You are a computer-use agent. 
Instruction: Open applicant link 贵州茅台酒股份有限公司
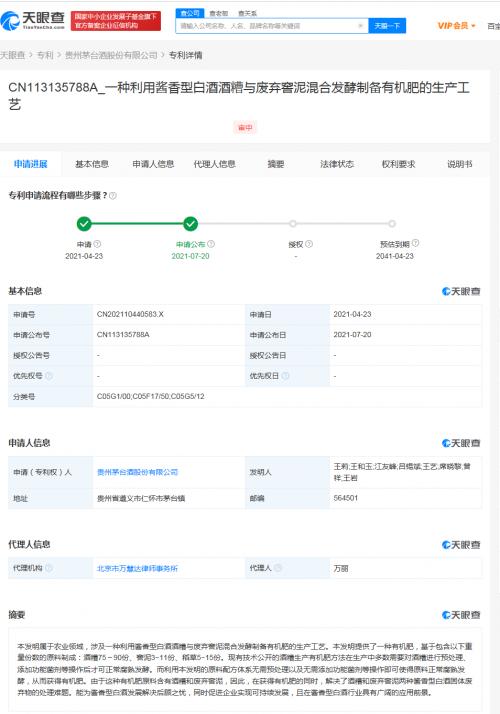point(137,472)
